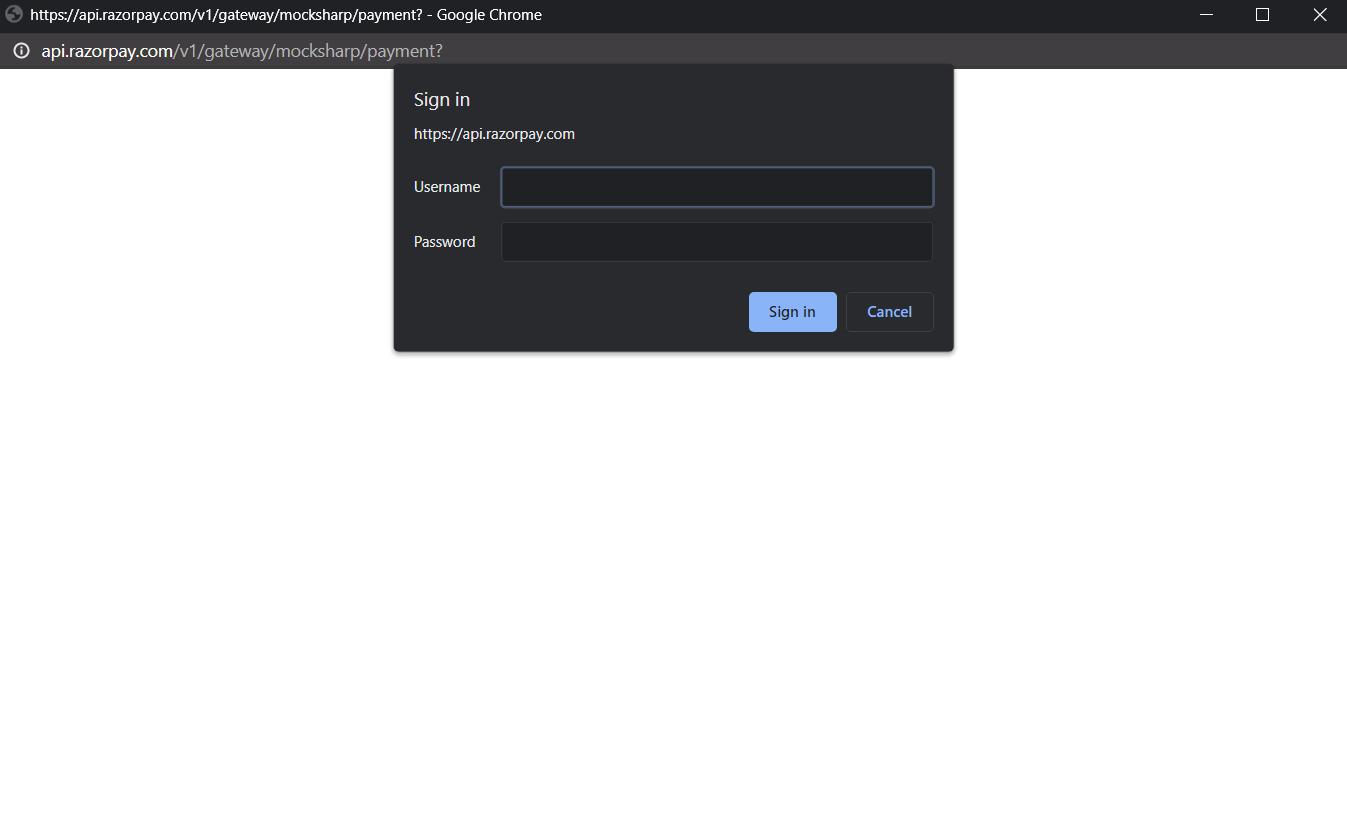Click the Username label
The height and width of the screenshot is (832, 1347).
click(x=447, y=187)
